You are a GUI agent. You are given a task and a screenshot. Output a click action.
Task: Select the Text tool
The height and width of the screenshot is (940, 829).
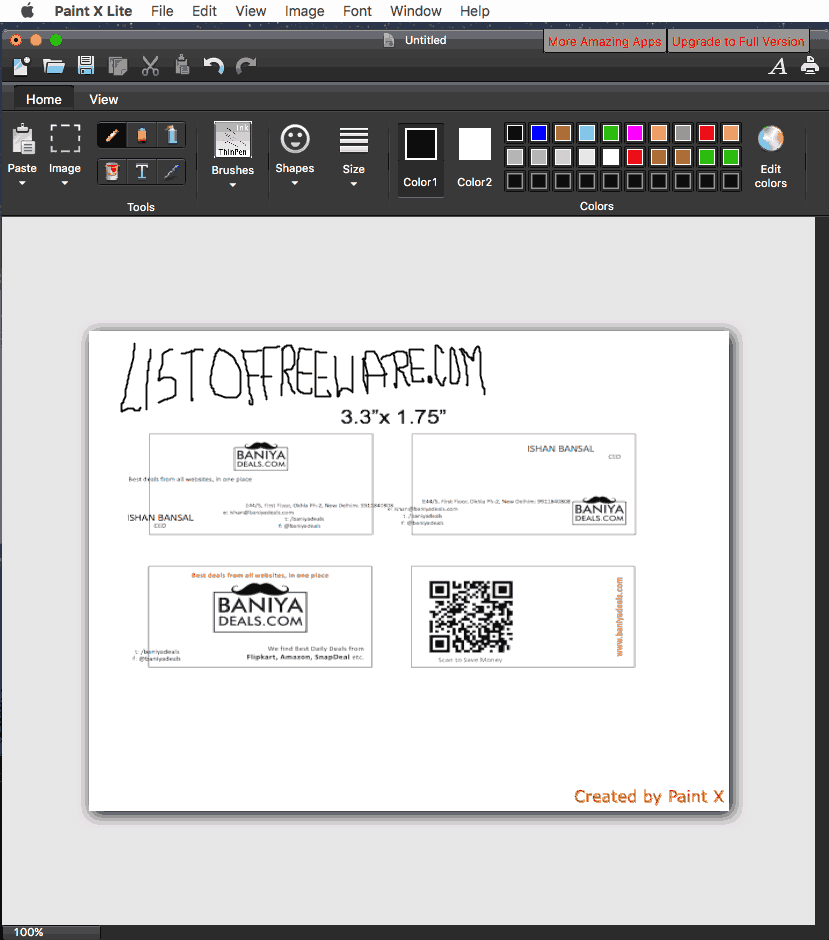coord(141,171)
